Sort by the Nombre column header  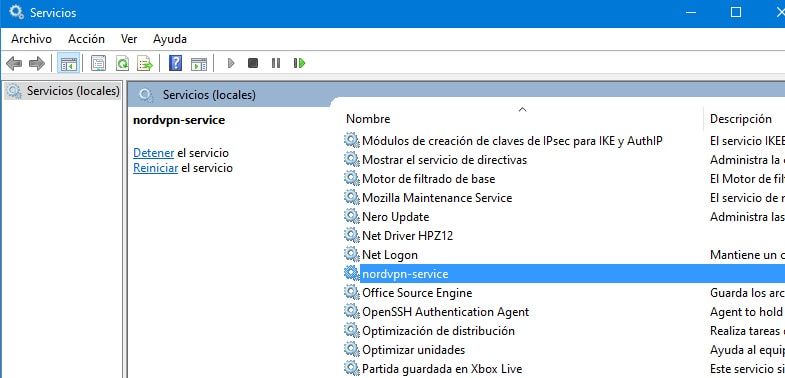(x=368, y=119)
